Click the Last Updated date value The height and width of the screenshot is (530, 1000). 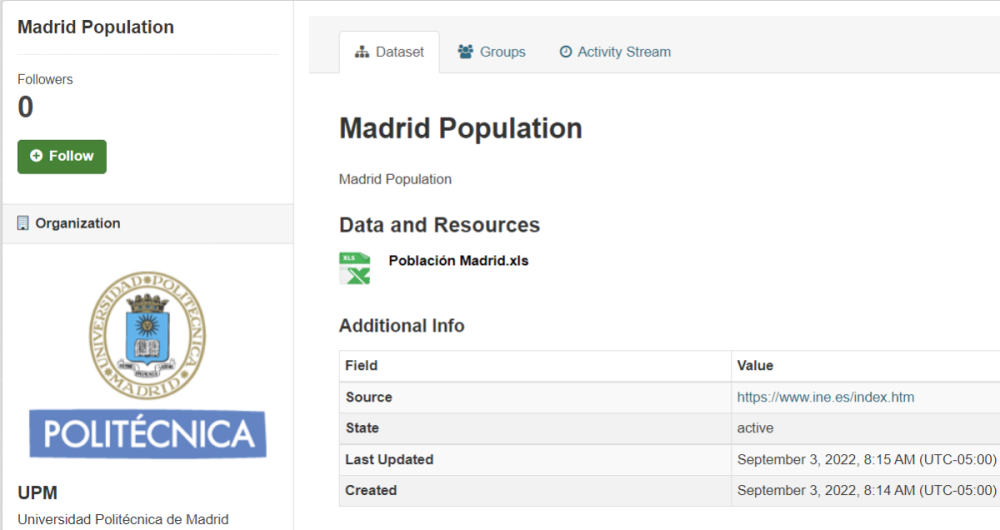(x=866, y=459)
